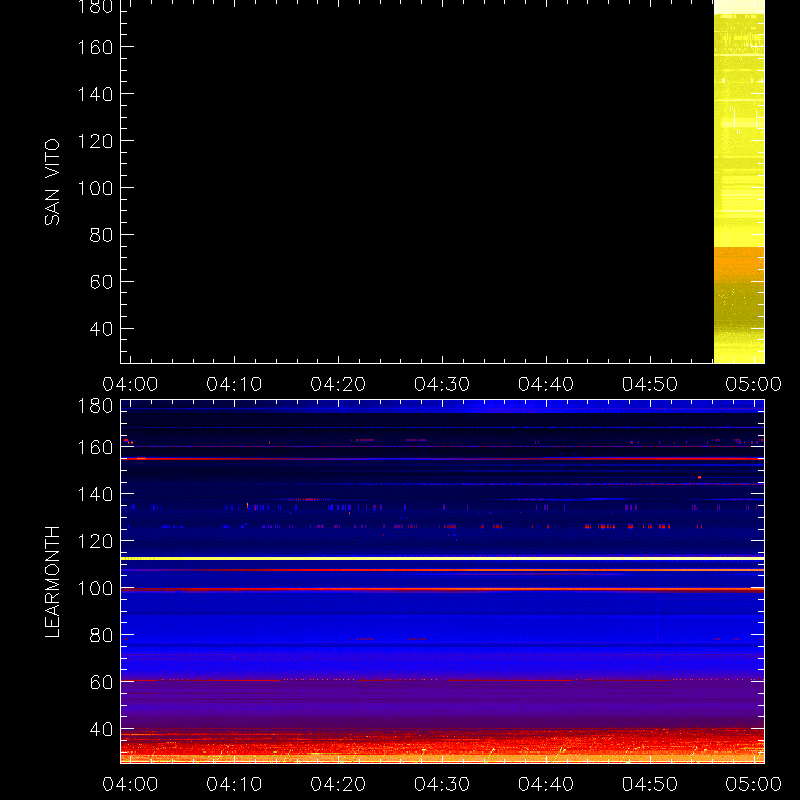Select the 60 tick label on San Vito axis
This screenshot has width=800, height=800.
102,282
